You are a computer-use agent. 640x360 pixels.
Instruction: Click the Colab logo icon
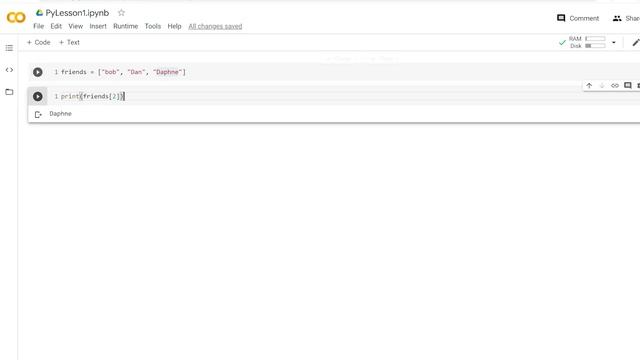click(16, 18)
